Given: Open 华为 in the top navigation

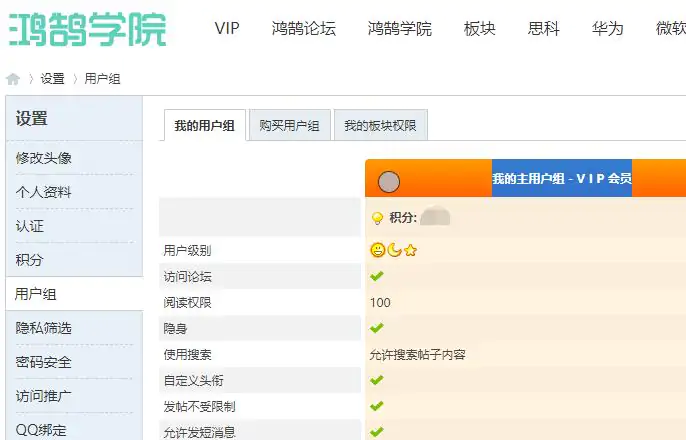Looking at the screenshot, I should click(x=607, y=29).
